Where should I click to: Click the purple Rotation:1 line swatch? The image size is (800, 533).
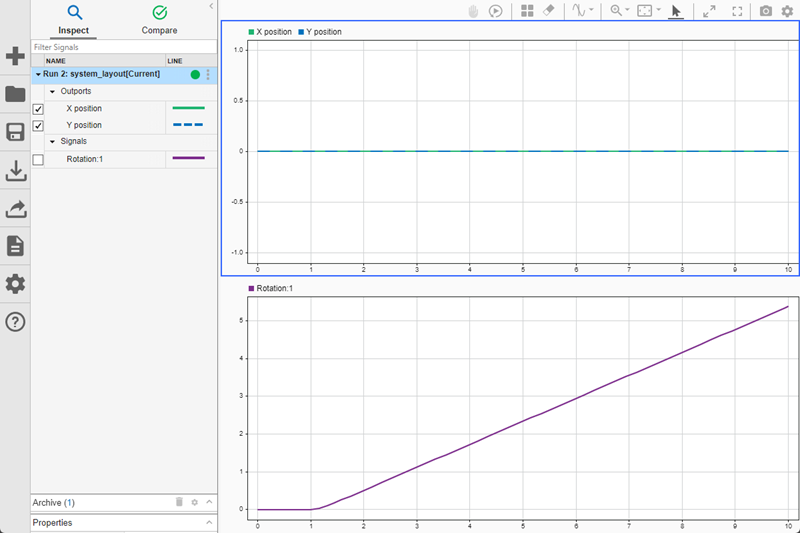pyautogui.click(x=188, y=158)
